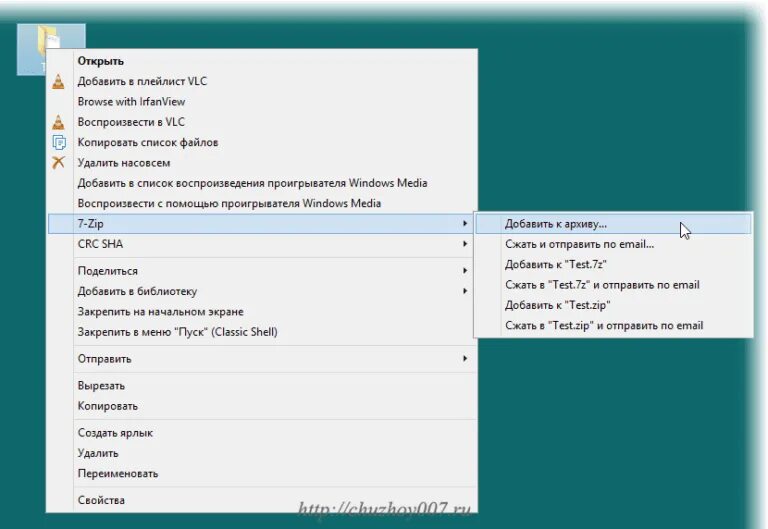
Task: Open the CRC SHA submenu entry
Action: click(x=262, y=244)
